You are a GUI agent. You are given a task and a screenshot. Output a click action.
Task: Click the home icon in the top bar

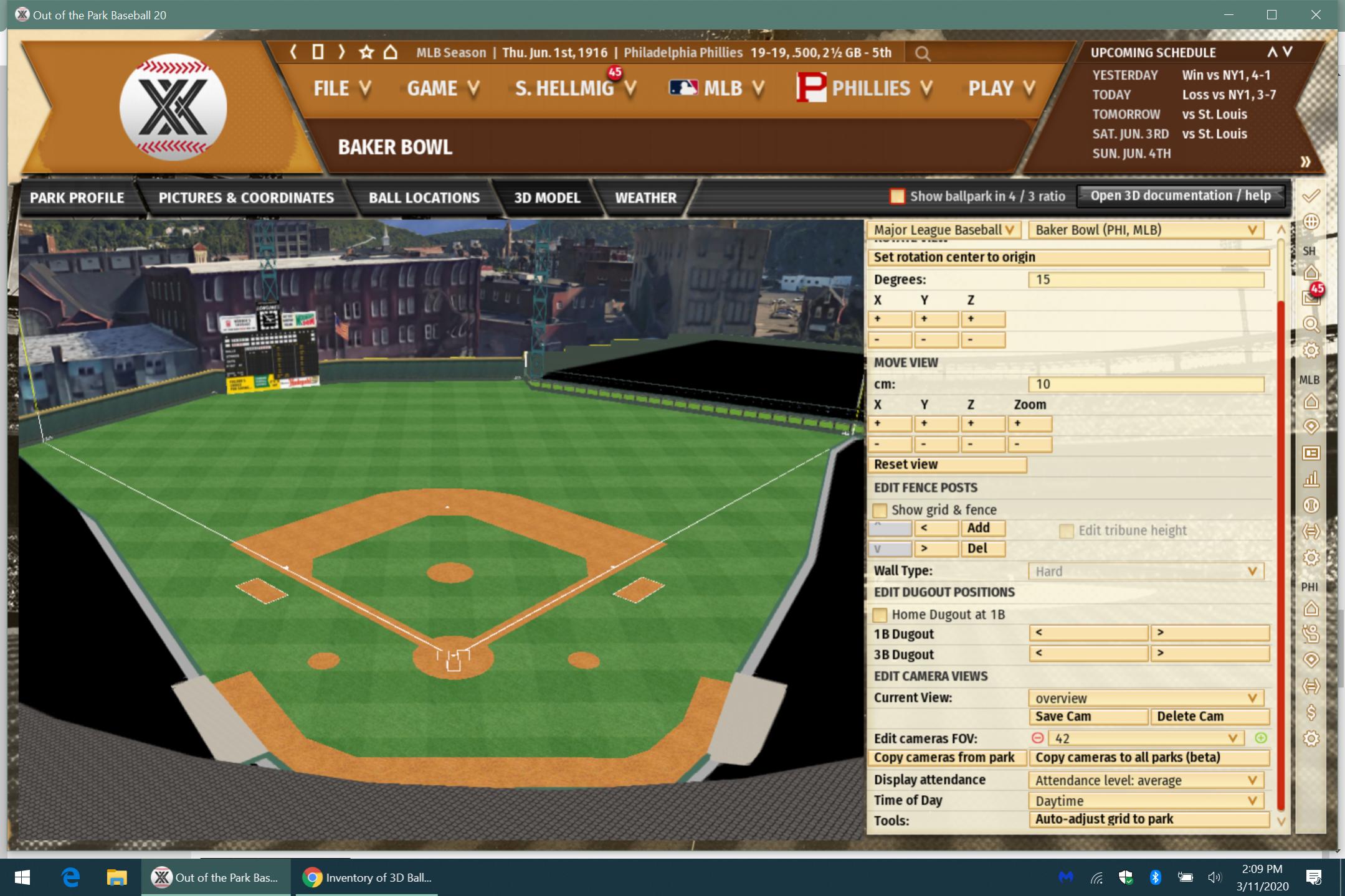(390, 52)
